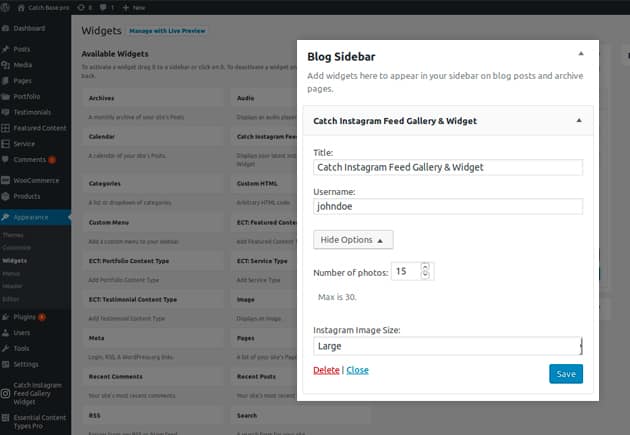Click the Delete link in widget
Screen dimensions: 630x435
[x=326, y=370]
